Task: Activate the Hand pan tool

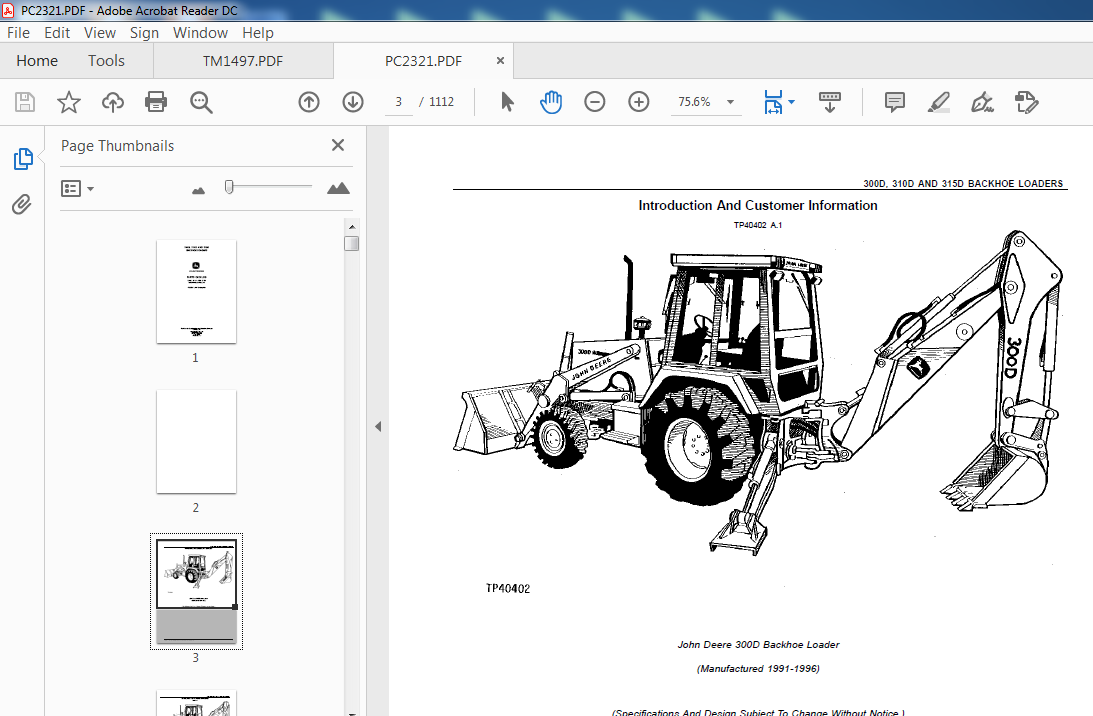Action: (x=551, y=102)
